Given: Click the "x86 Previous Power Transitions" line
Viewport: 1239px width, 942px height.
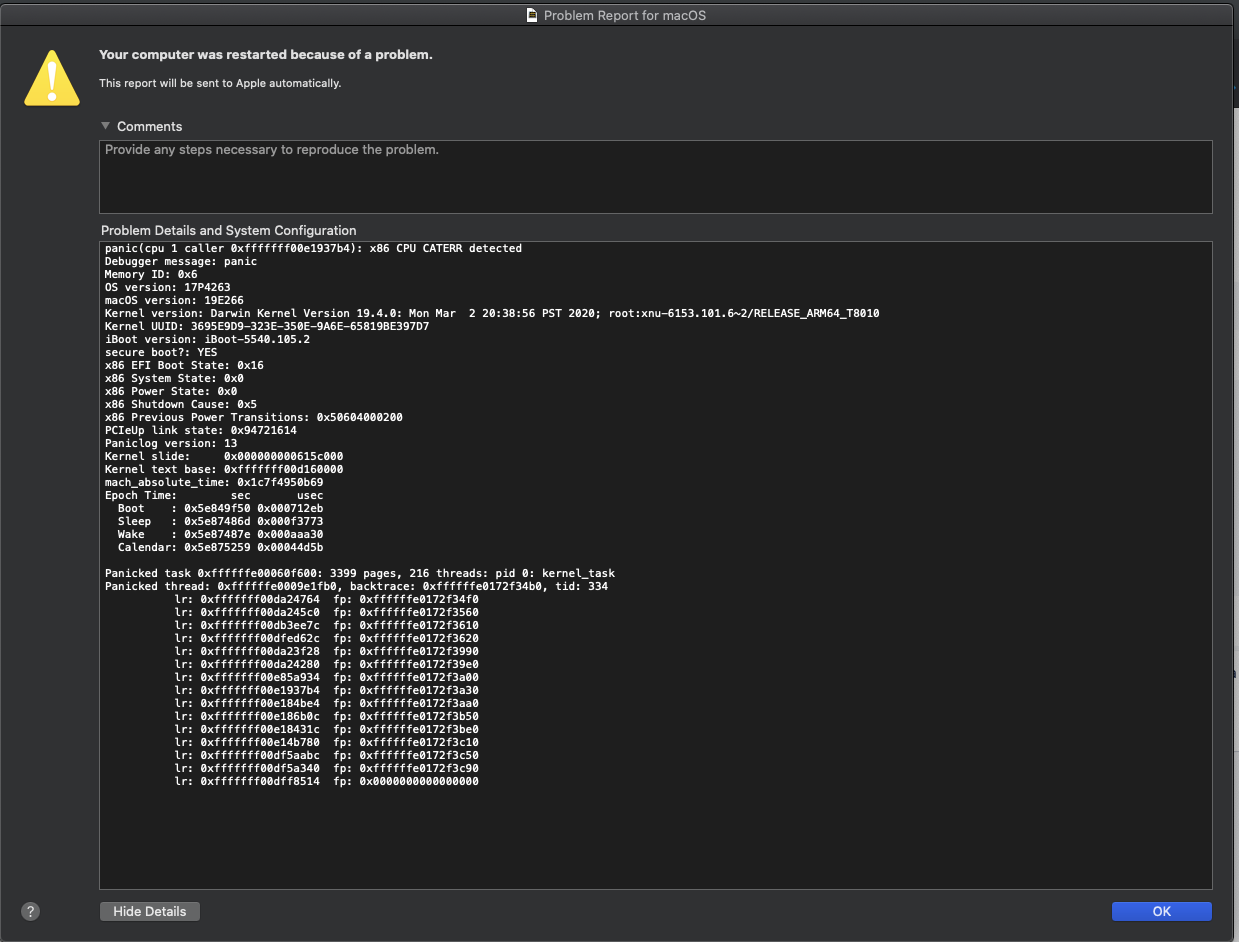Looking at the screenshot, I should [254, 417].
